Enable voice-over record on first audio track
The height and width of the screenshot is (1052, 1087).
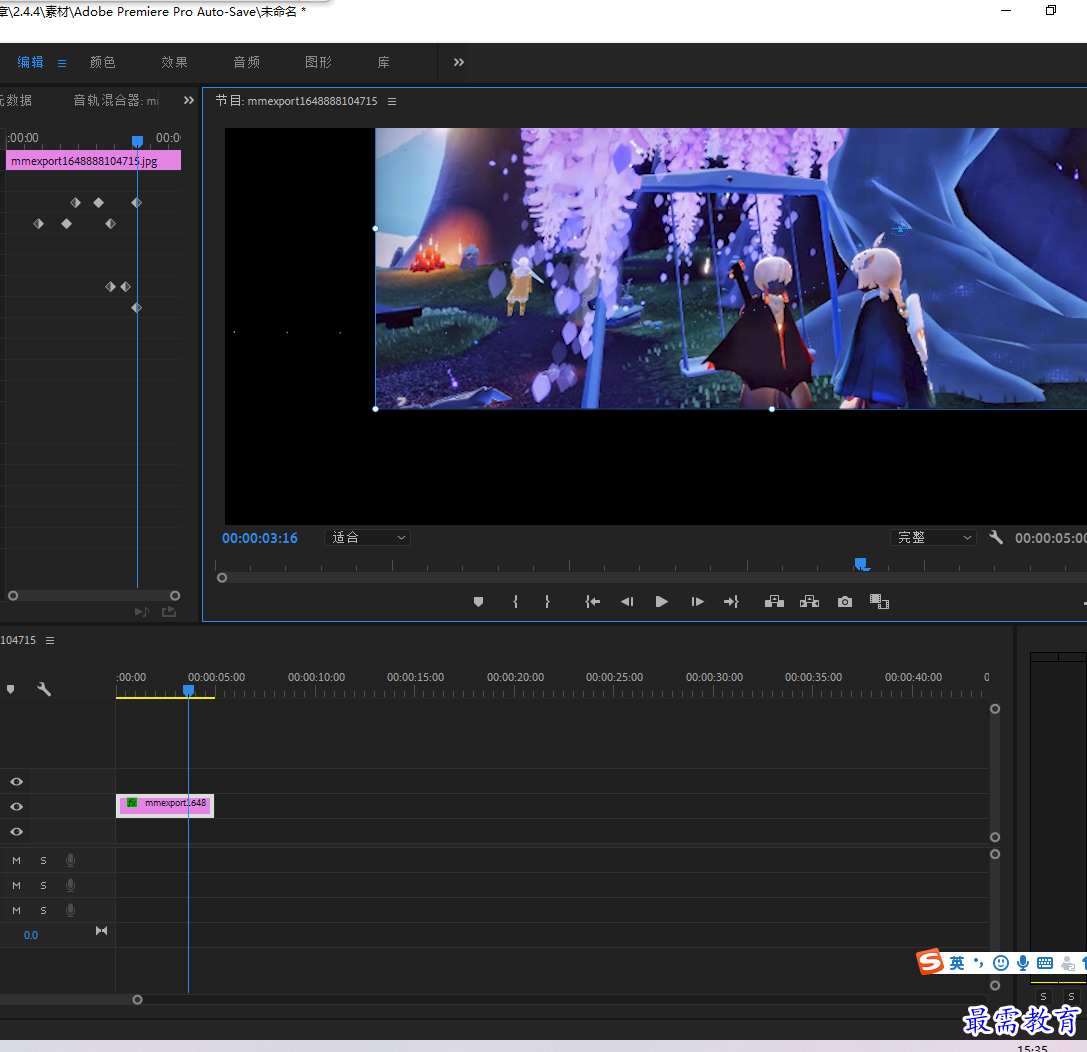pos(70,860)
